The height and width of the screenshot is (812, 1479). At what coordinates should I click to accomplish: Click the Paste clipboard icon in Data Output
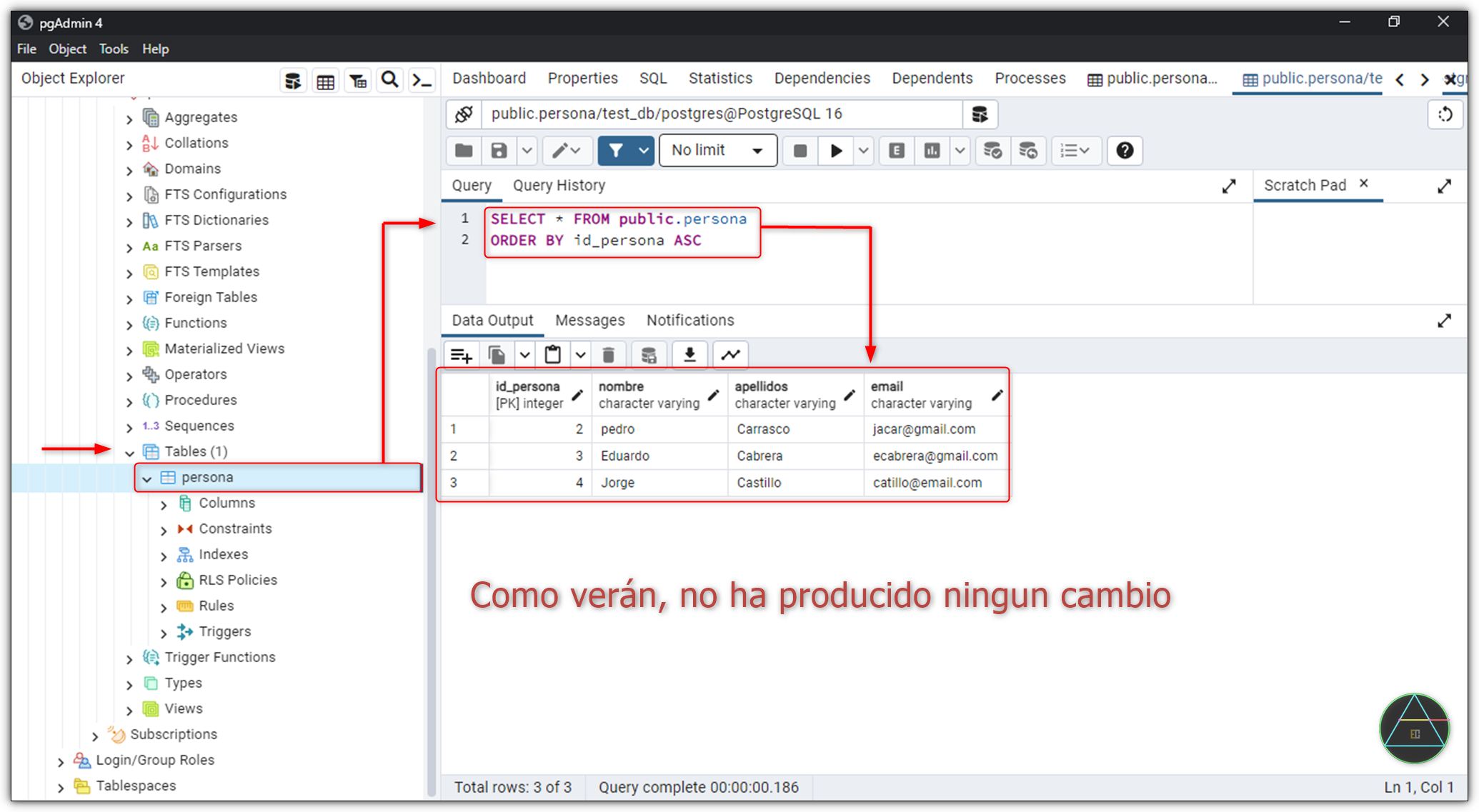pos(553,355)
